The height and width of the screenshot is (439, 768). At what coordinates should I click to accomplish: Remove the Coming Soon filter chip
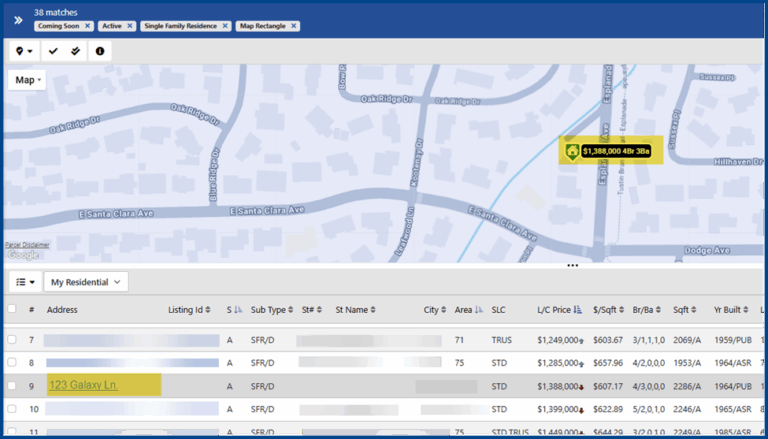[x=87, y=25]
